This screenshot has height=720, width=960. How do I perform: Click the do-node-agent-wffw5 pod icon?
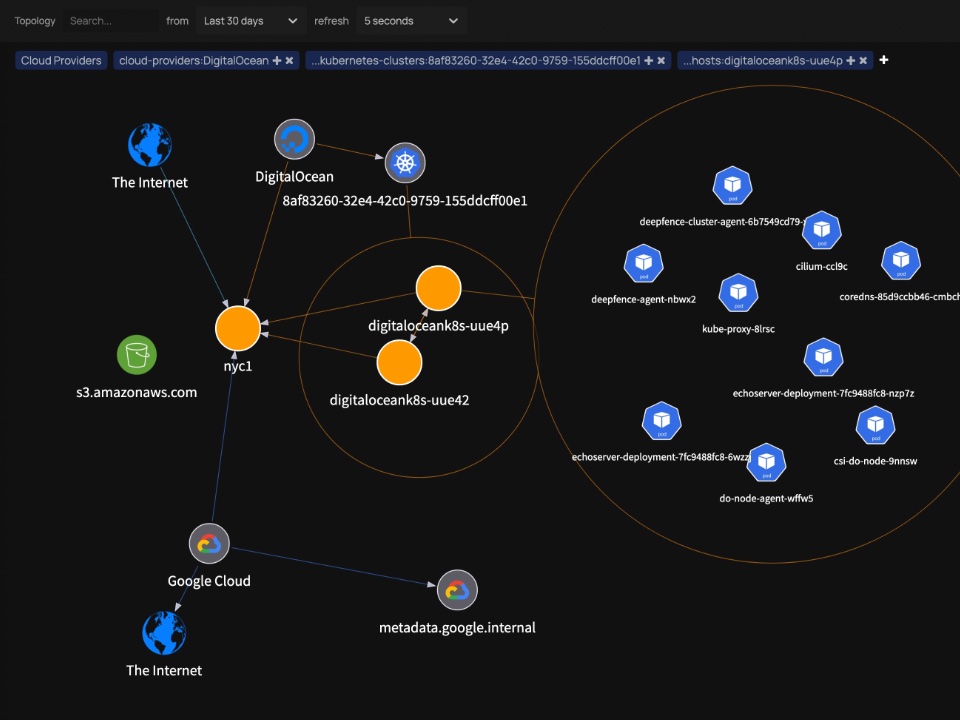(x=767, y=463)
